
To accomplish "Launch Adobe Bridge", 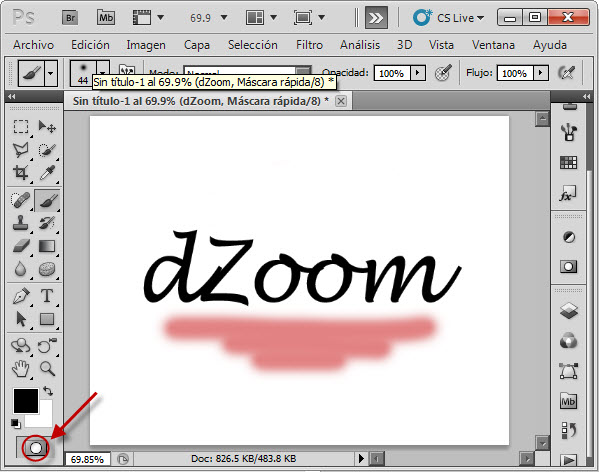I will (71, 18).
